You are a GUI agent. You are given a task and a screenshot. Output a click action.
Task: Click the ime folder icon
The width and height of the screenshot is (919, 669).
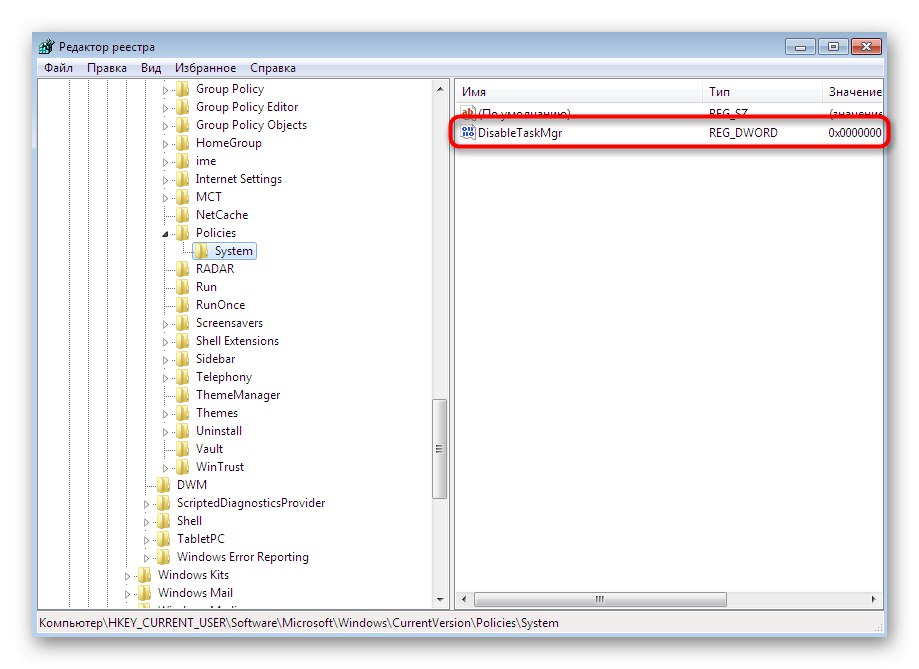click(183, 161)
